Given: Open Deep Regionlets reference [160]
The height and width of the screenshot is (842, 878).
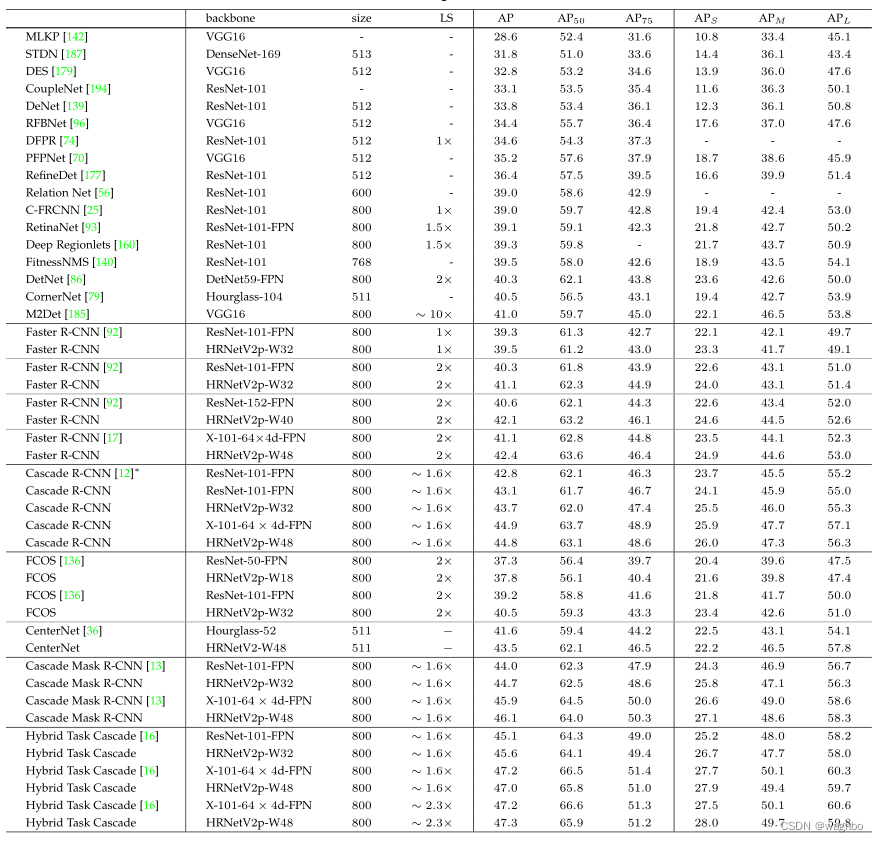Looking at the screenshot, I should point(127,245).
